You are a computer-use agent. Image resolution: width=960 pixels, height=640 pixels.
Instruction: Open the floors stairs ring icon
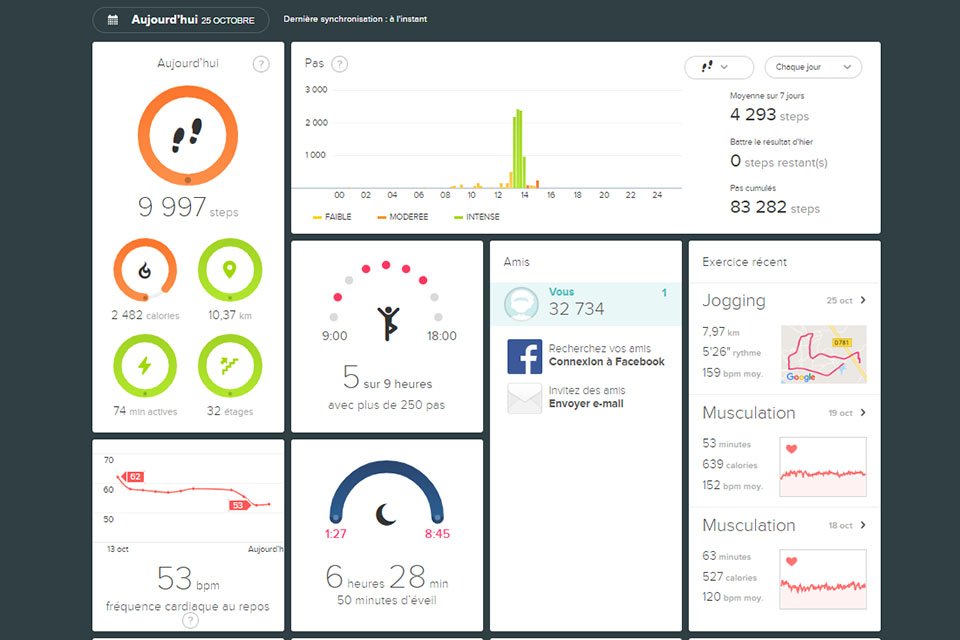[x=230, y=366]
